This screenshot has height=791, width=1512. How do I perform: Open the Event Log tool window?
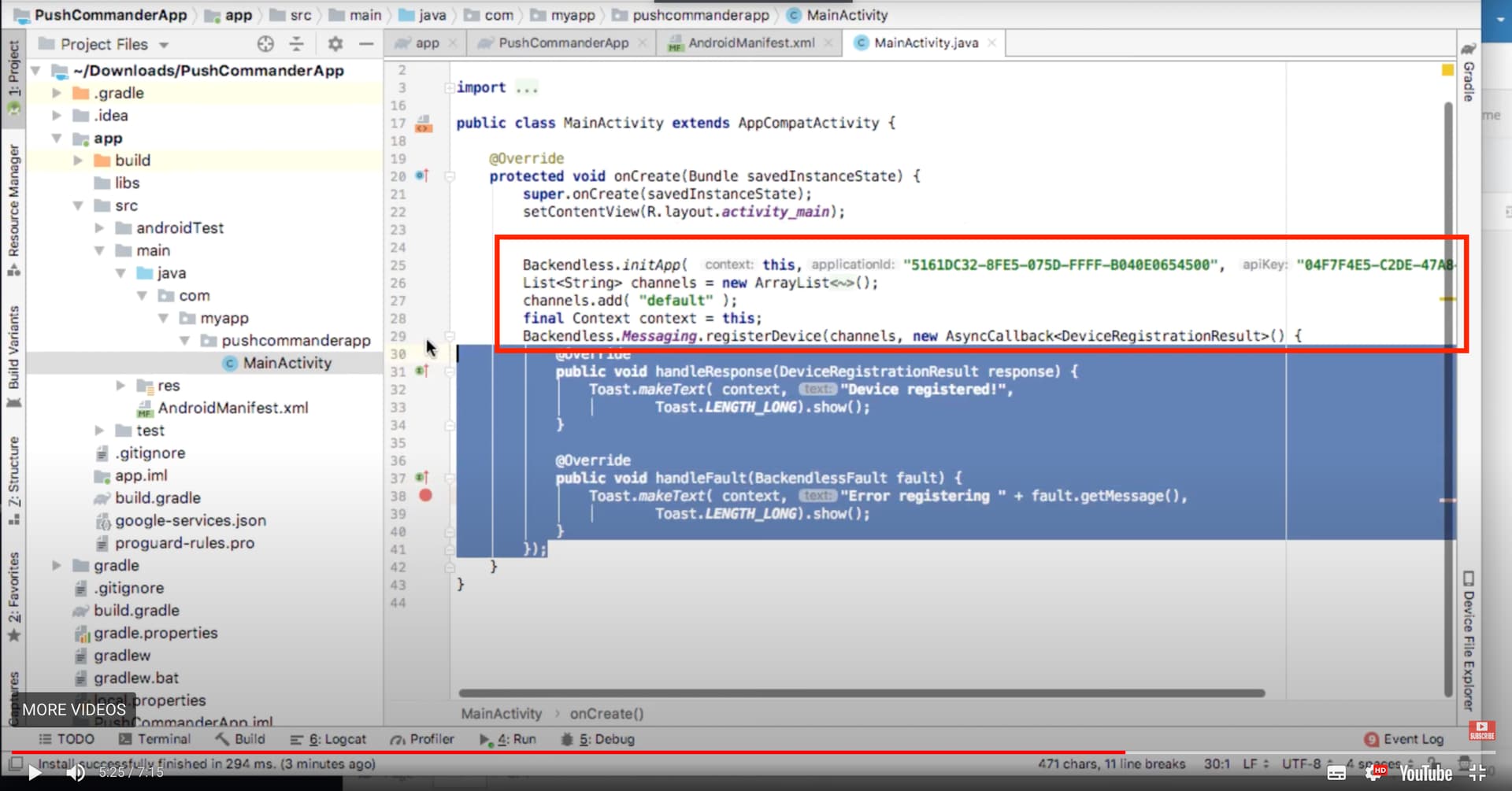1404,739
